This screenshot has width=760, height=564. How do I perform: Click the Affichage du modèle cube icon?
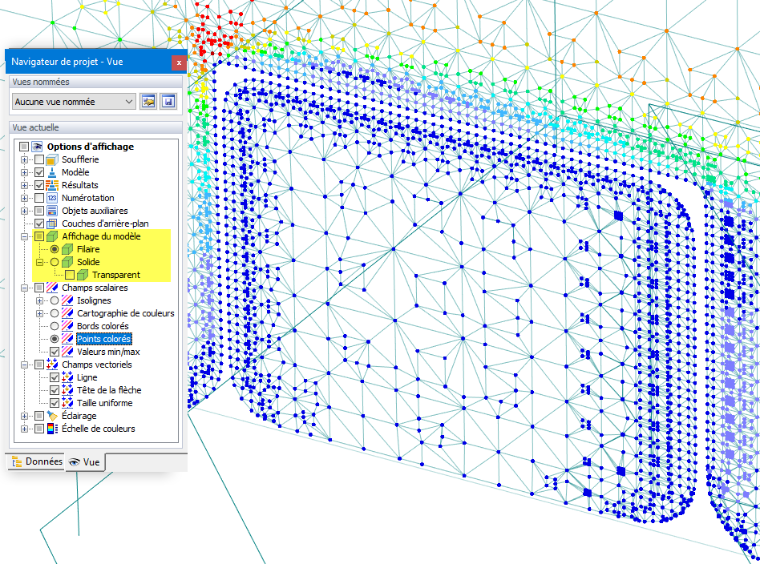pyautogui.click(x=52, y=236)
